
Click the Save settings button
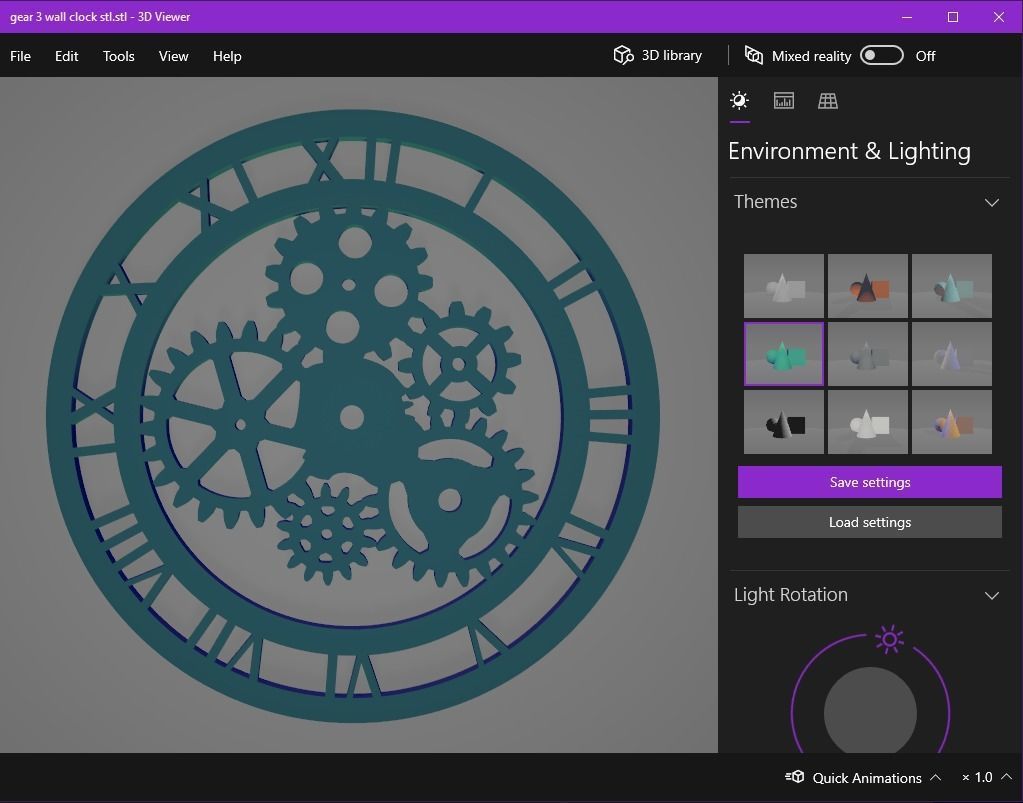(x=869, y=482)
